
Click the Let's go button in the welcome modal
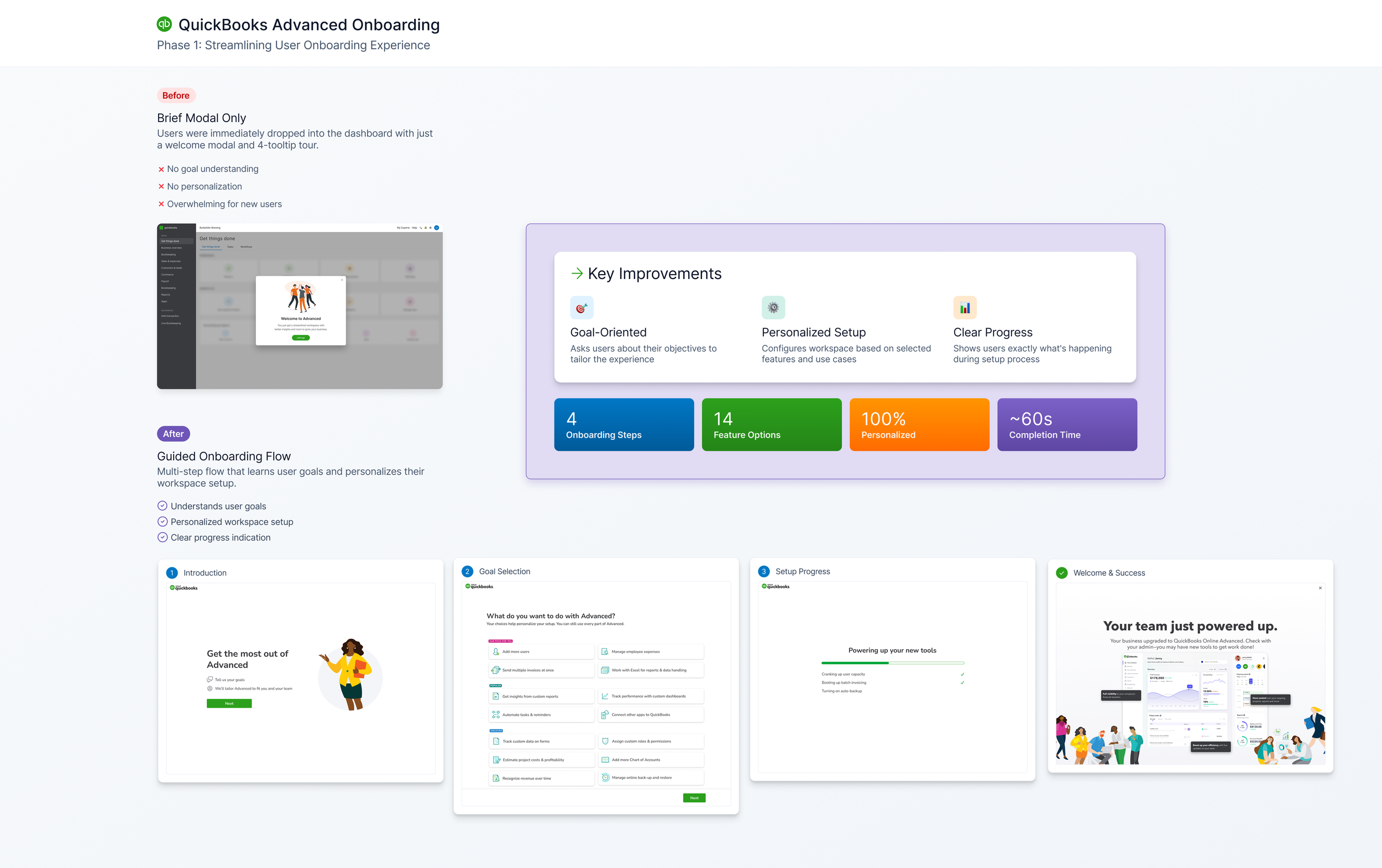(x=301, y=338)
